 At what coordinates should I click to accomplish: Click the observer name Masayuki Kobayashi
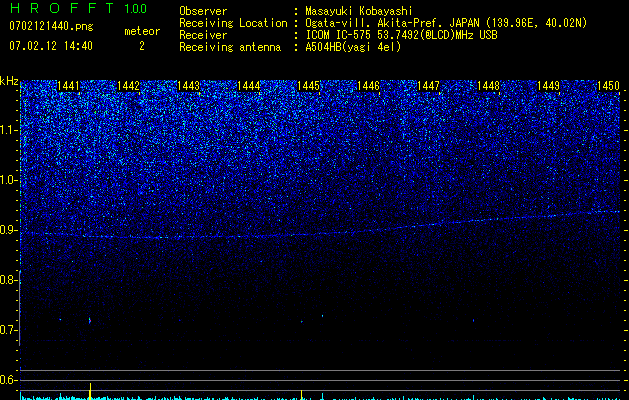click(359, 11)
